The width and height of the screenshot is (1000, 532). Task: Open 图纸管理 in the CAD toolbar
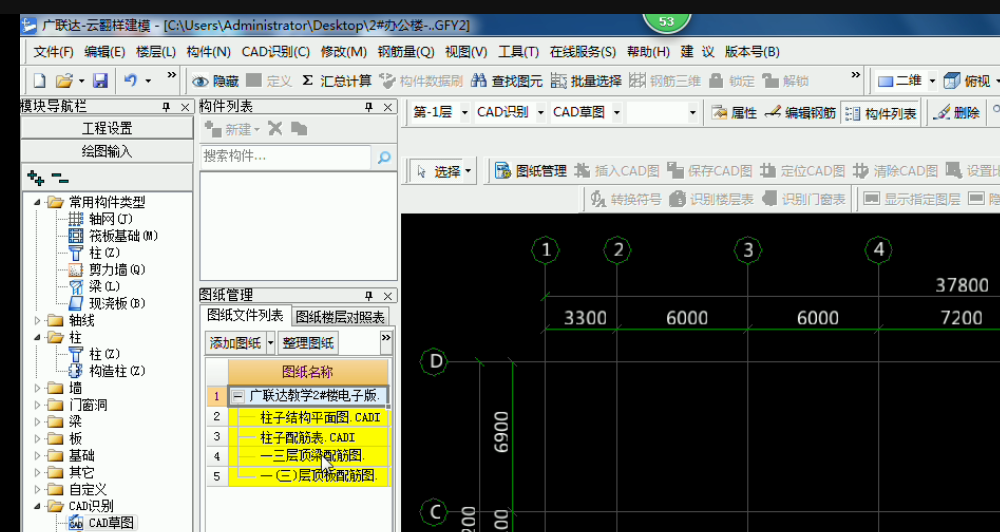[x=531, y=170]
